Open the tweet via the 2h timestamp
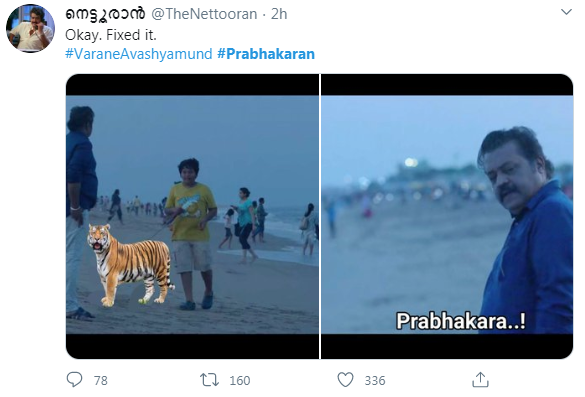This screenshot has width=585, height=397. [279, 14]
